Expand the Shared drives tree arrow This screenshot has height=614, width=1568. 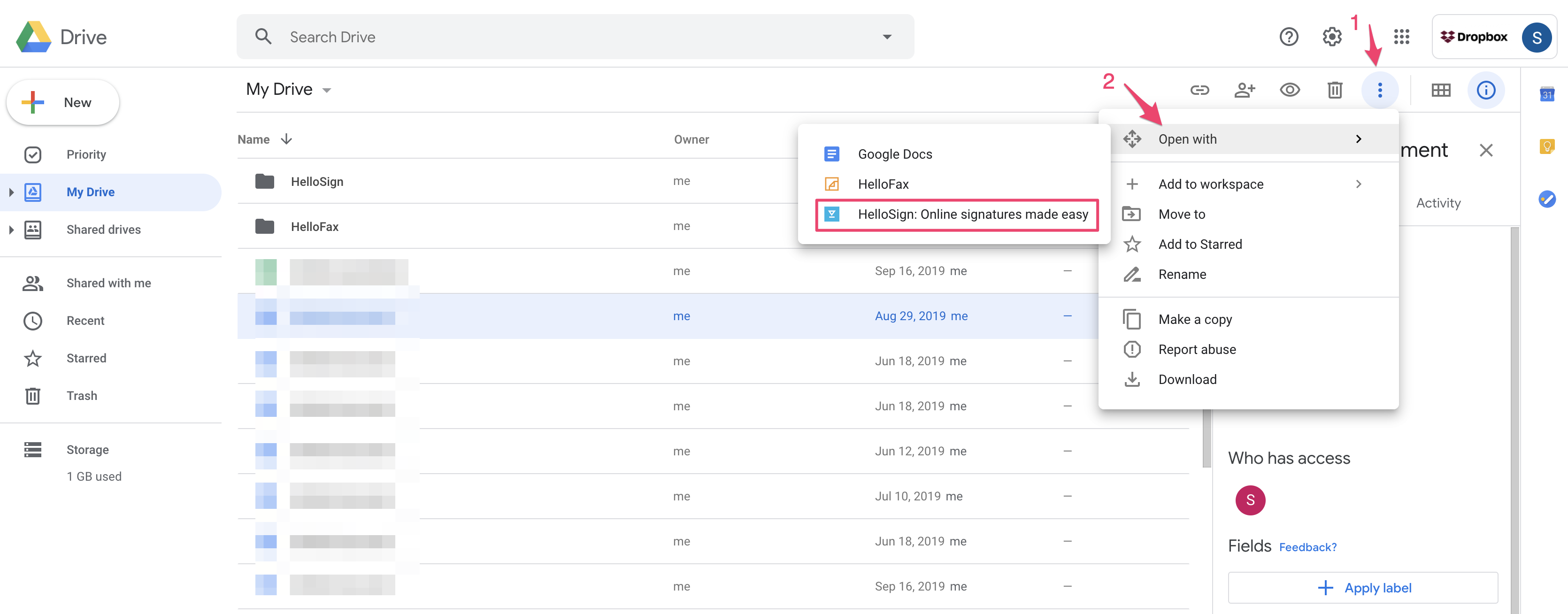[11, 230]
